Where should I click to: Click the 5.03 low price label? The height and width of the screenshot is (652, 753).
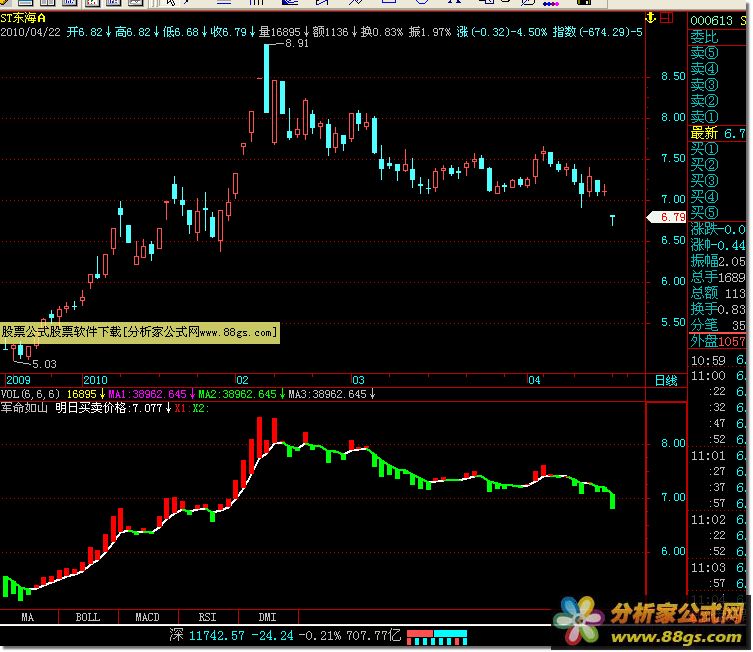(44, 364)
